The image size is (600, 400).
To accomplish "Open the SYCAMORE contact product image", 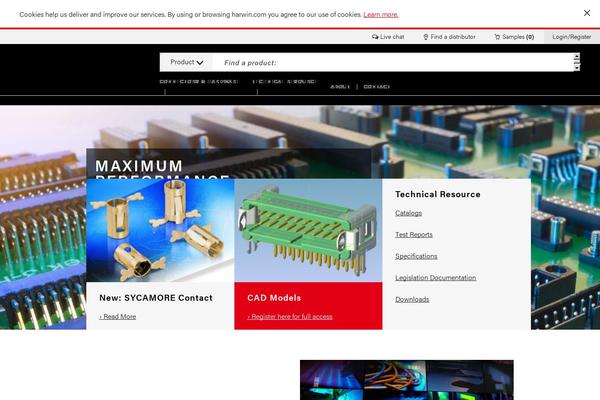I will pos(160,230).
